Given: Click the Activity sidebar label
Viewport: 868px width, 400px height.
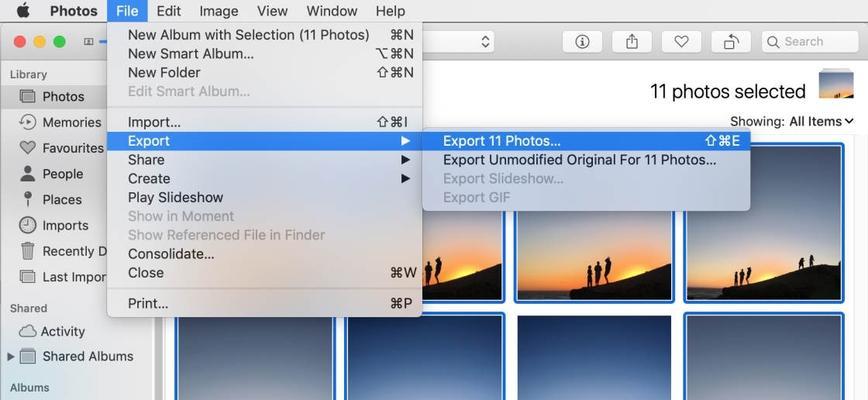Looking at the screenshot, I should [63, 331].
